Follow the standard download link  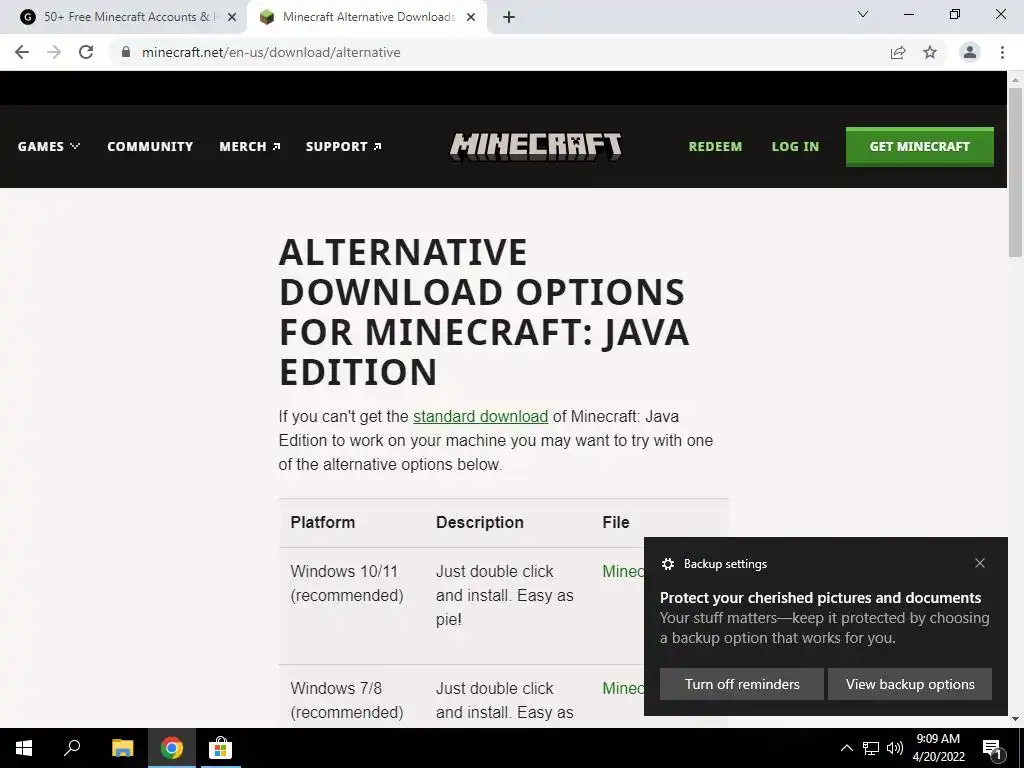click(x=480, y=416)
